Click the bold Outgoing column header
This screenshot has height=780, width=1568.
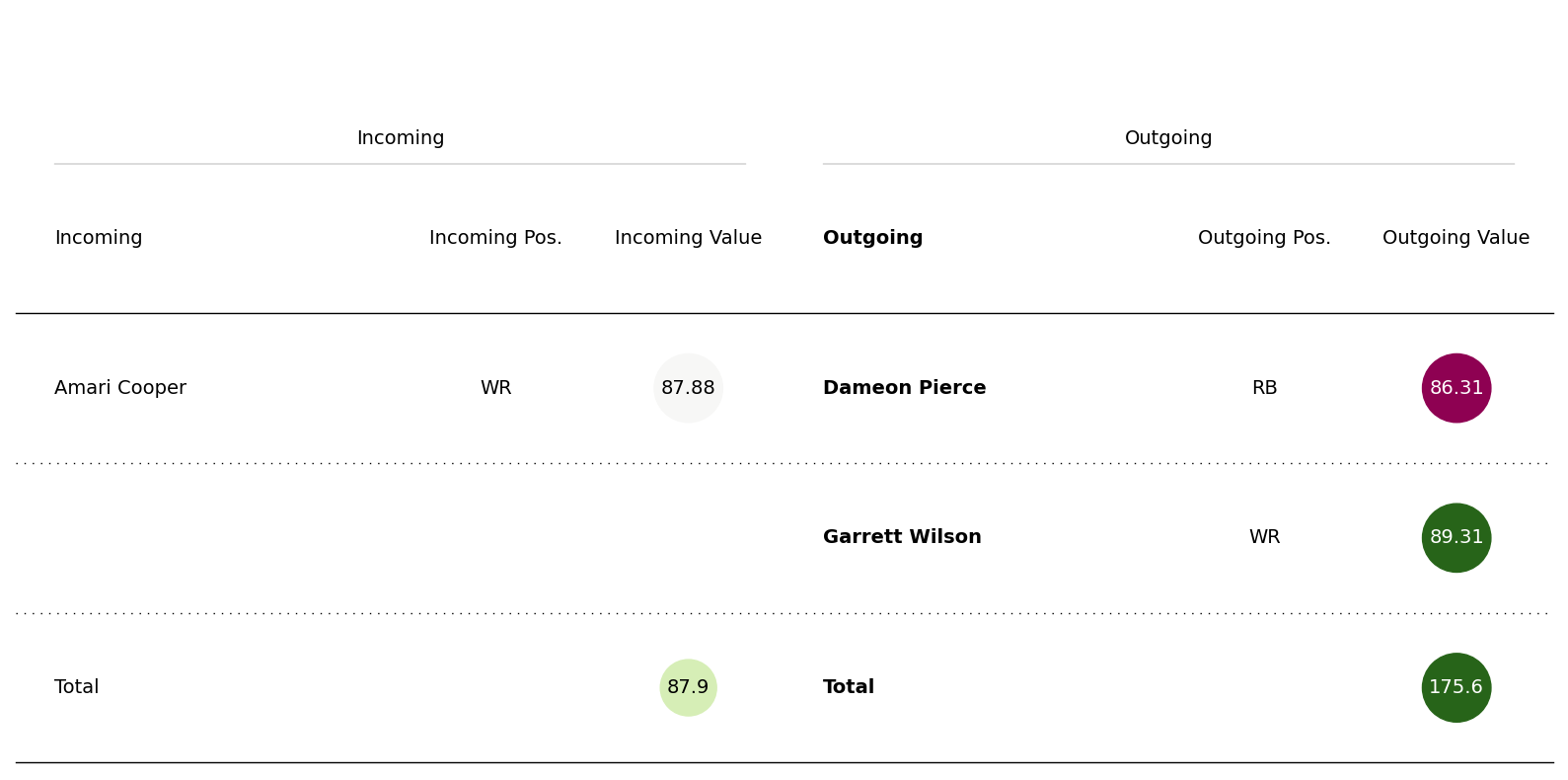coord(872,238)
